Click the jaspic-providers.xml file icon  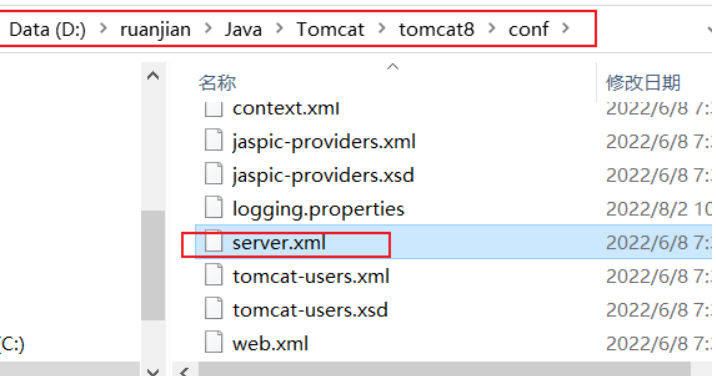pyautogui.click(x=213, y=141)
